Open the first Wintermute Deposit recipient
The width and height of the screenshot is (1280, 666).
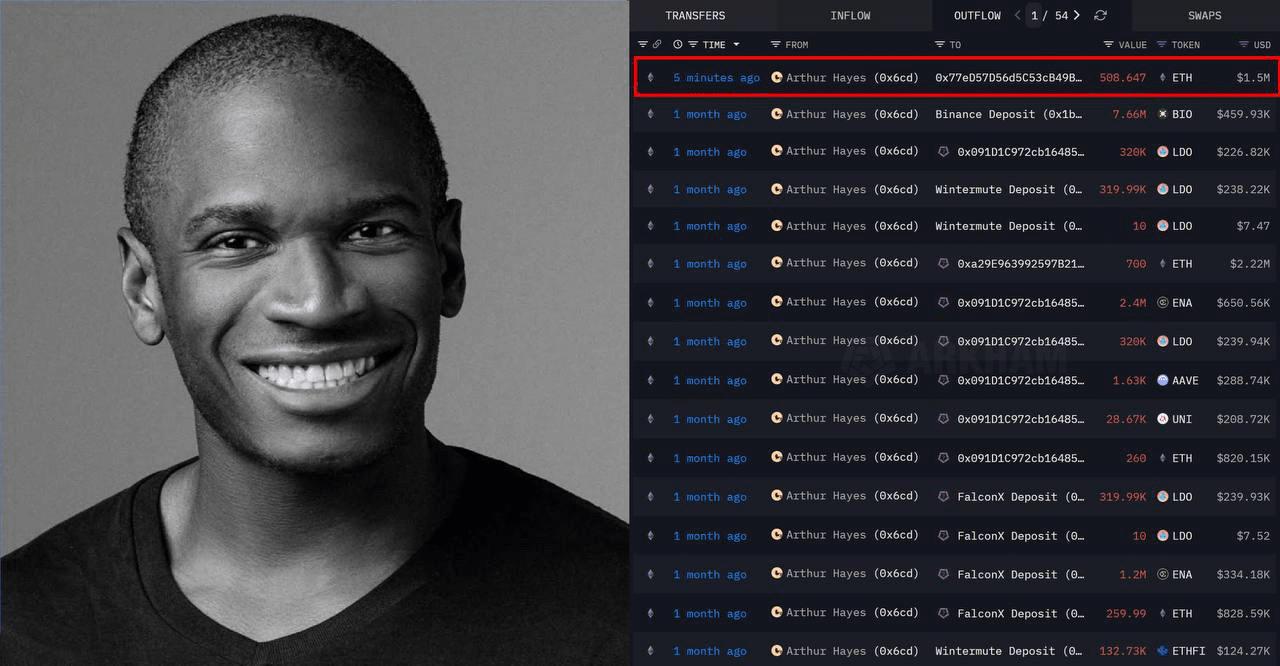tap(1008, 189)
